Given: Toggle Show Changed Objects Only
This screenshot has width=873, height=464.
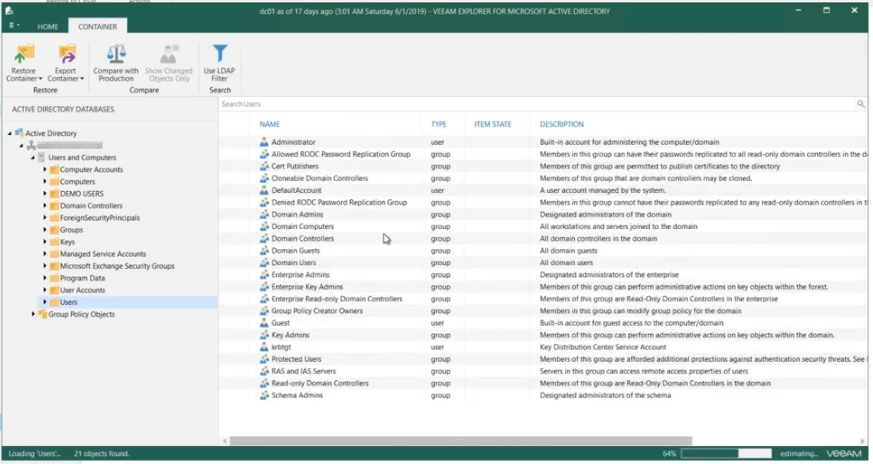Looking at the screenshot, I should [x=169, y=63].
